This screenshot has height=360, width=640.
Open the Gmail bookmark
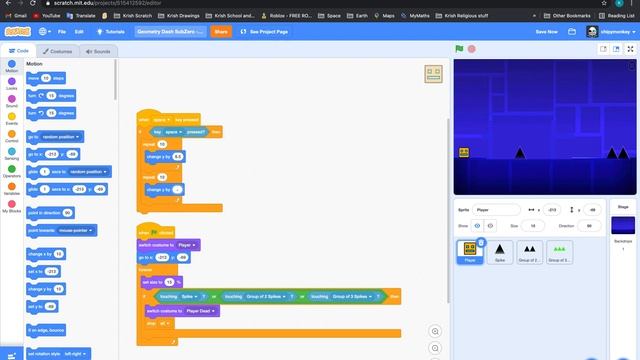(16, 16)
